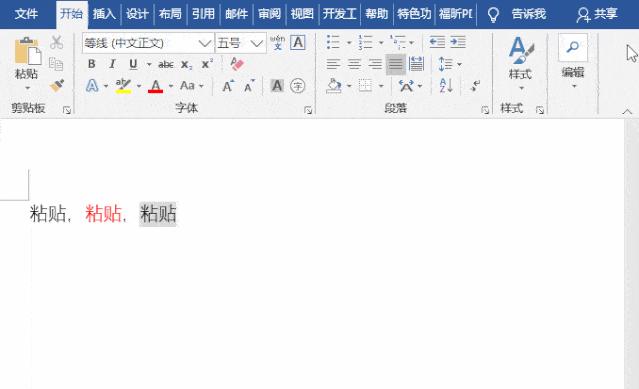Viewport: 639px width, 389px height.
Task: Open the font name dropdown
Action: [x=204, y=43]
